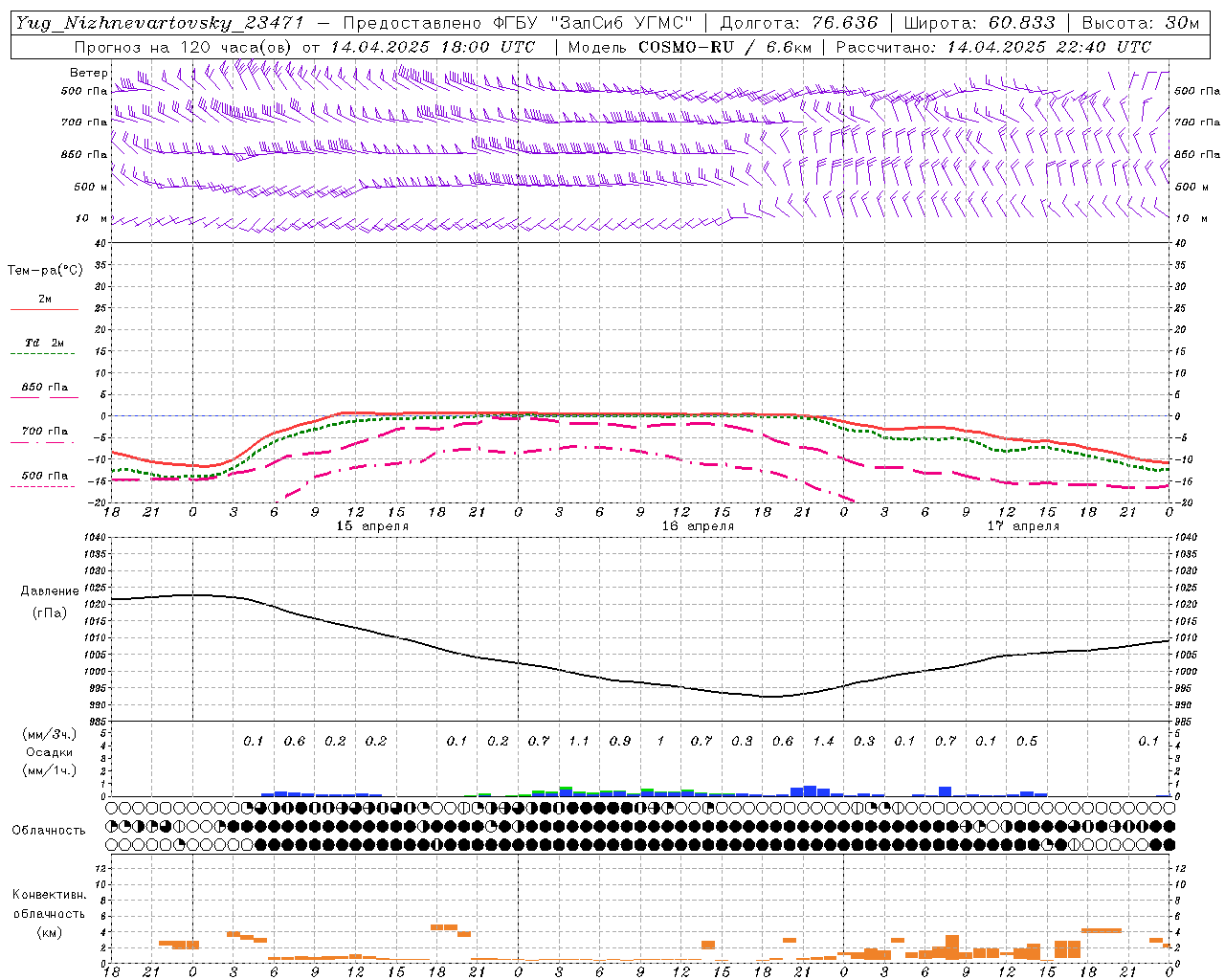Click the '17 апреля' date label
This screenshot has height=980, width=1225.
click(x=1023, y=526)
